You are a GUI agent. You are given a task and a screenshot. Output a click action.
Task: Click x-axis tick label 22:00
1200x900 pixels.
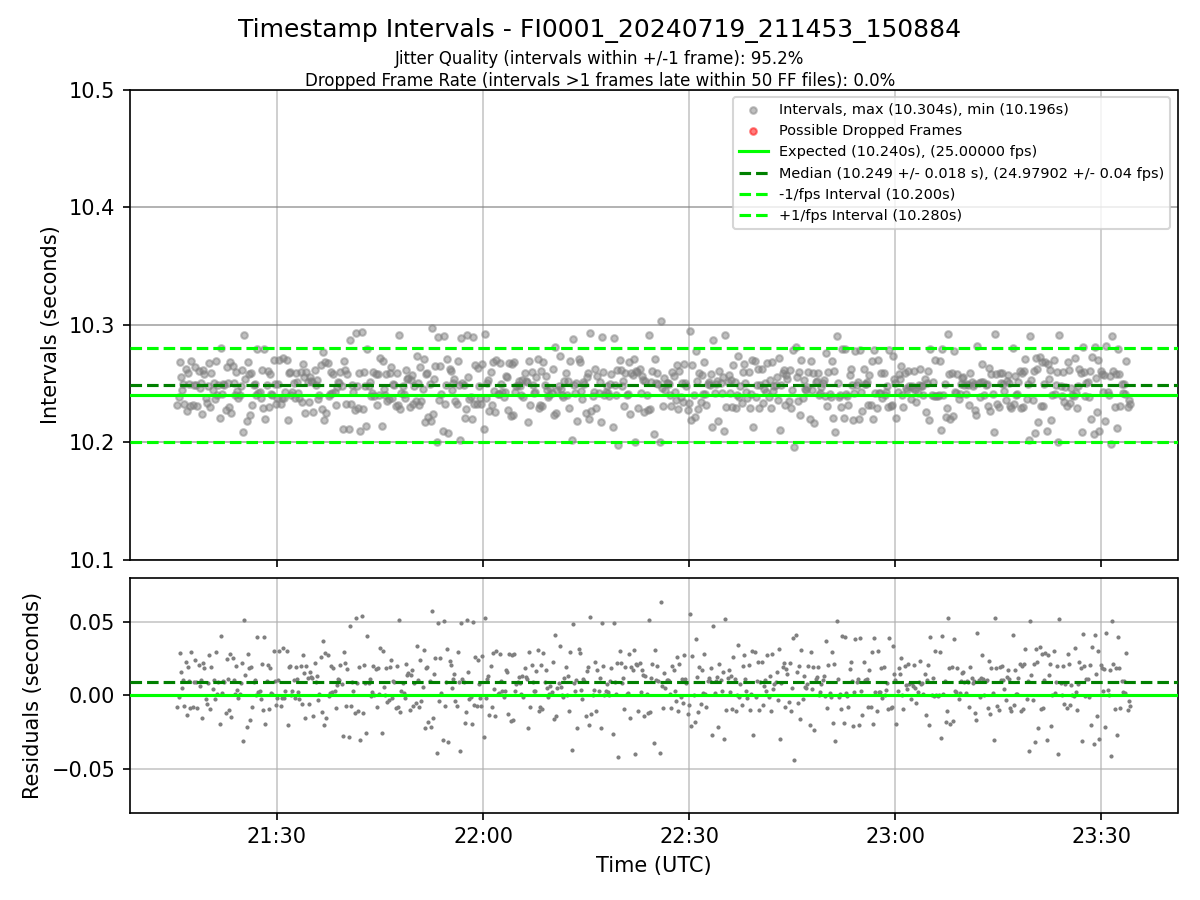click(x=483, y=835)
